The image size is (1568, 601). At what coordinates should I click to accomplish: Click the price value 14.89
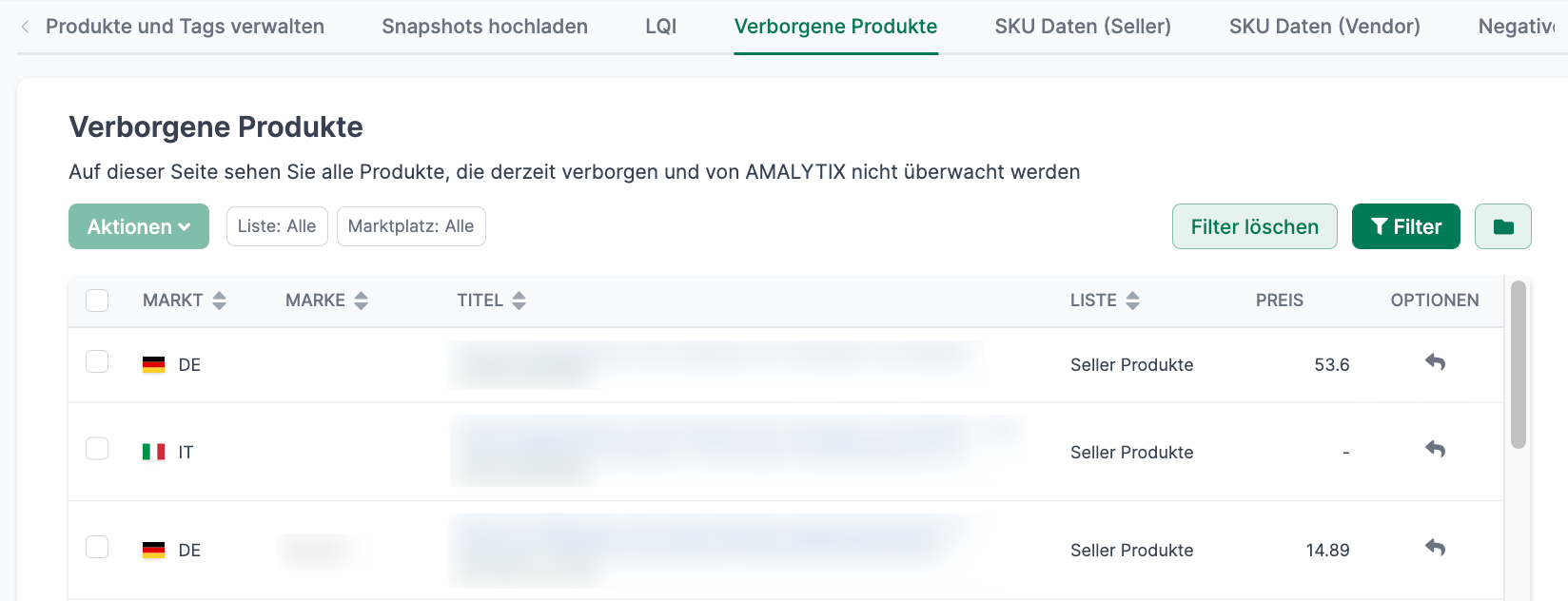[x=1327, y=551]
